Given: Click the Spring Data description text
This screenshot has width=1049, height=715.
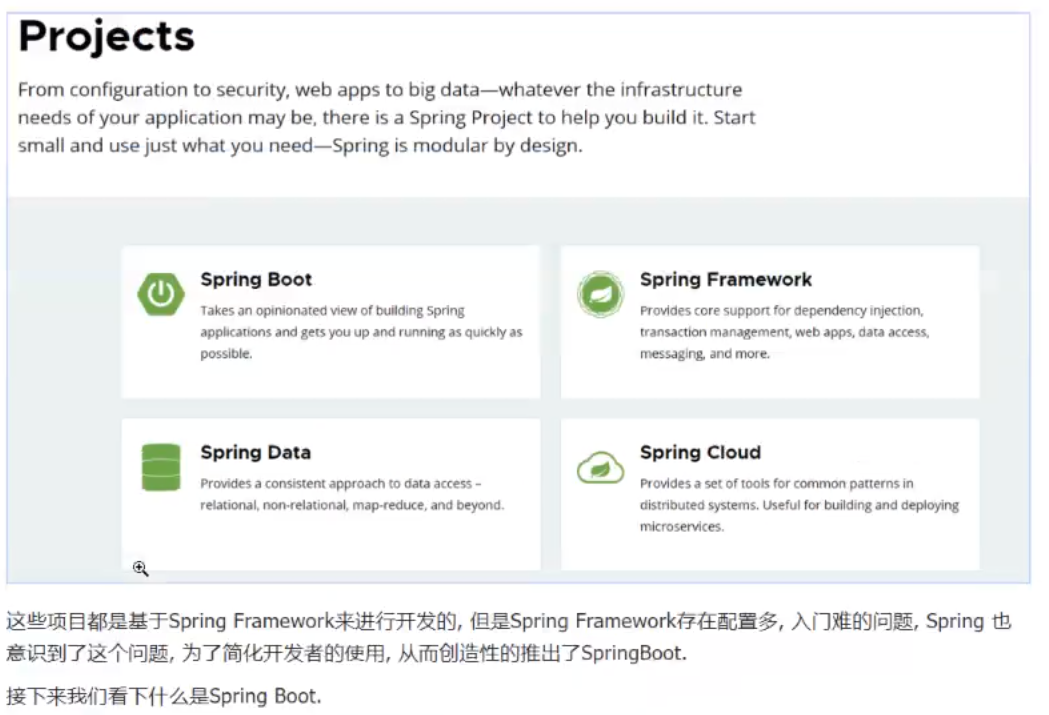Looking at the screenshot, I should pos(352,494).
